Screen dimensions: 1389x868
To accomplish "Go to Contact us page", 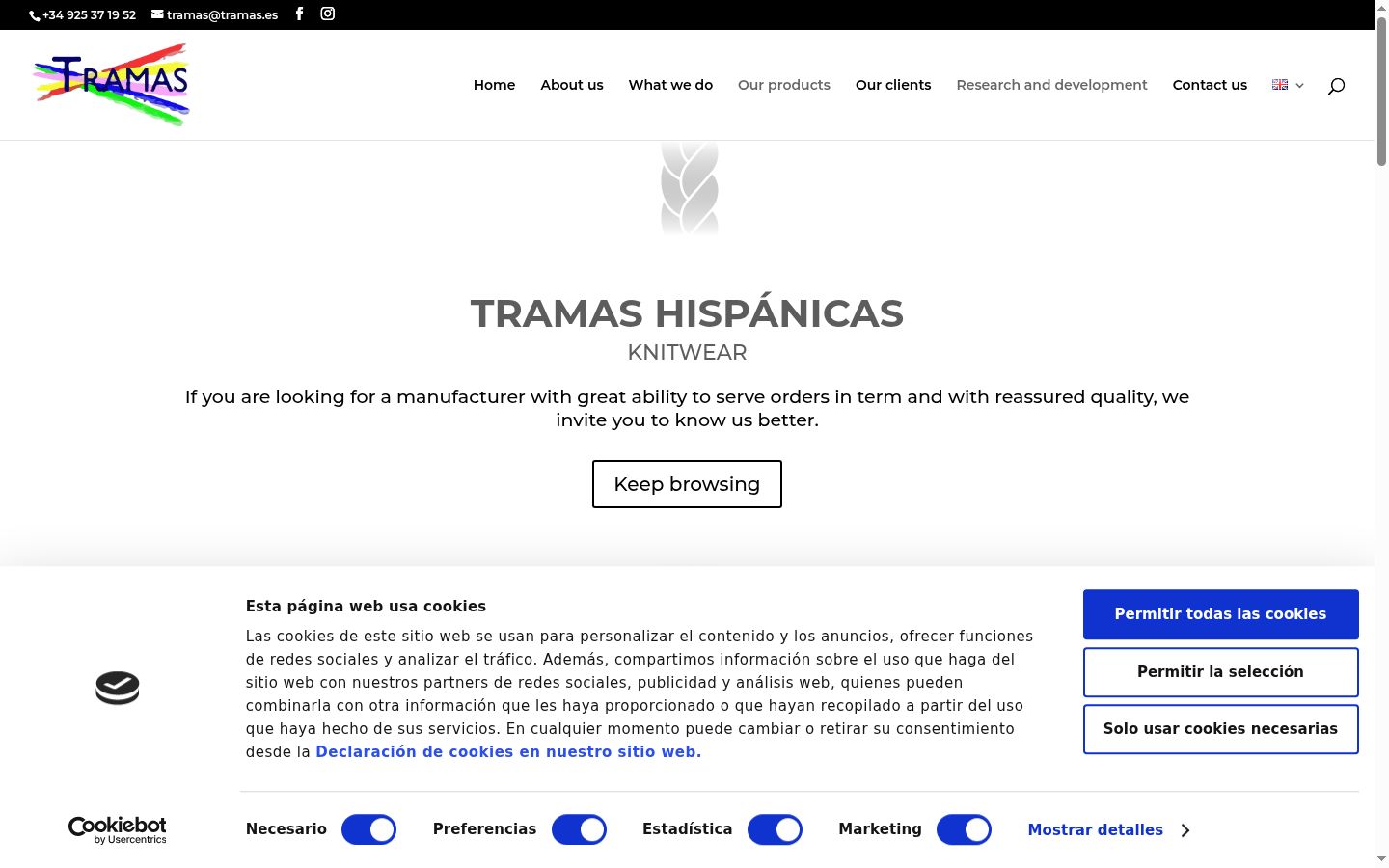I will pos(1210,85).
